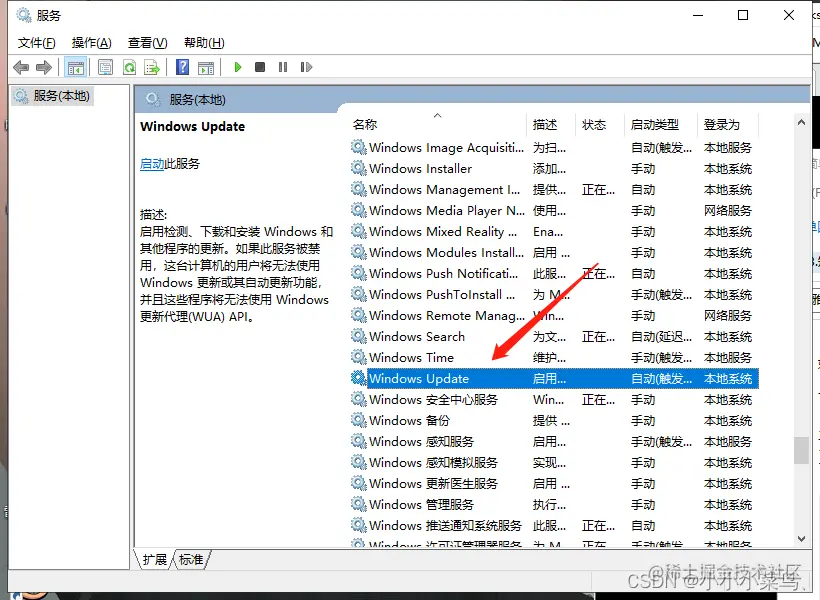Select the Windows 更新医生服务 row
This screenshot has height=600, width=820.
554,483
